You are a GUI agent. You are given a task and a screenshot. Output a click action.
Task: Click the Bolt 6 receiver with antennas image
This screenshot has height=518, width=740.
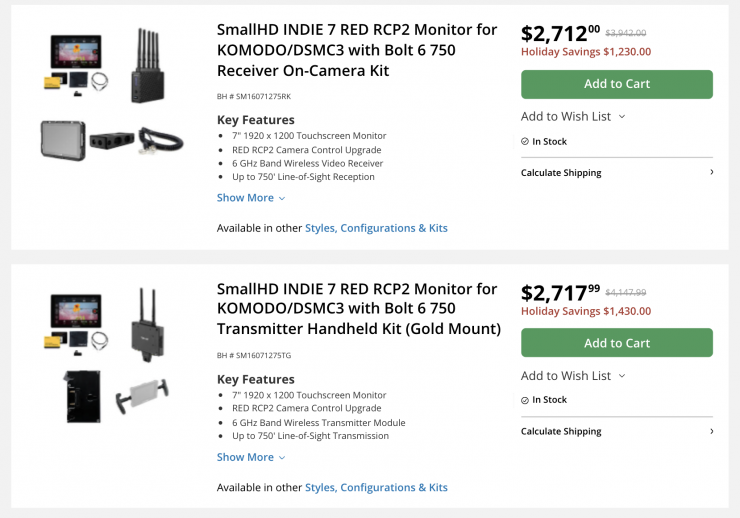tap(149, 66)
